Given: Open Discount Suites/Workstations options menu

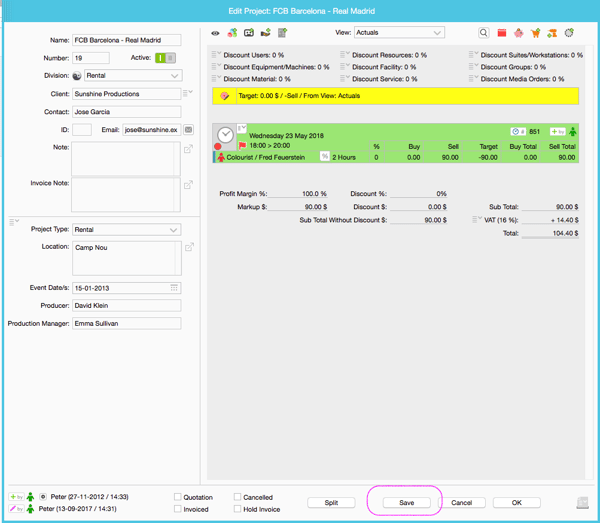Looking at the screenshot, I should 473,55.
